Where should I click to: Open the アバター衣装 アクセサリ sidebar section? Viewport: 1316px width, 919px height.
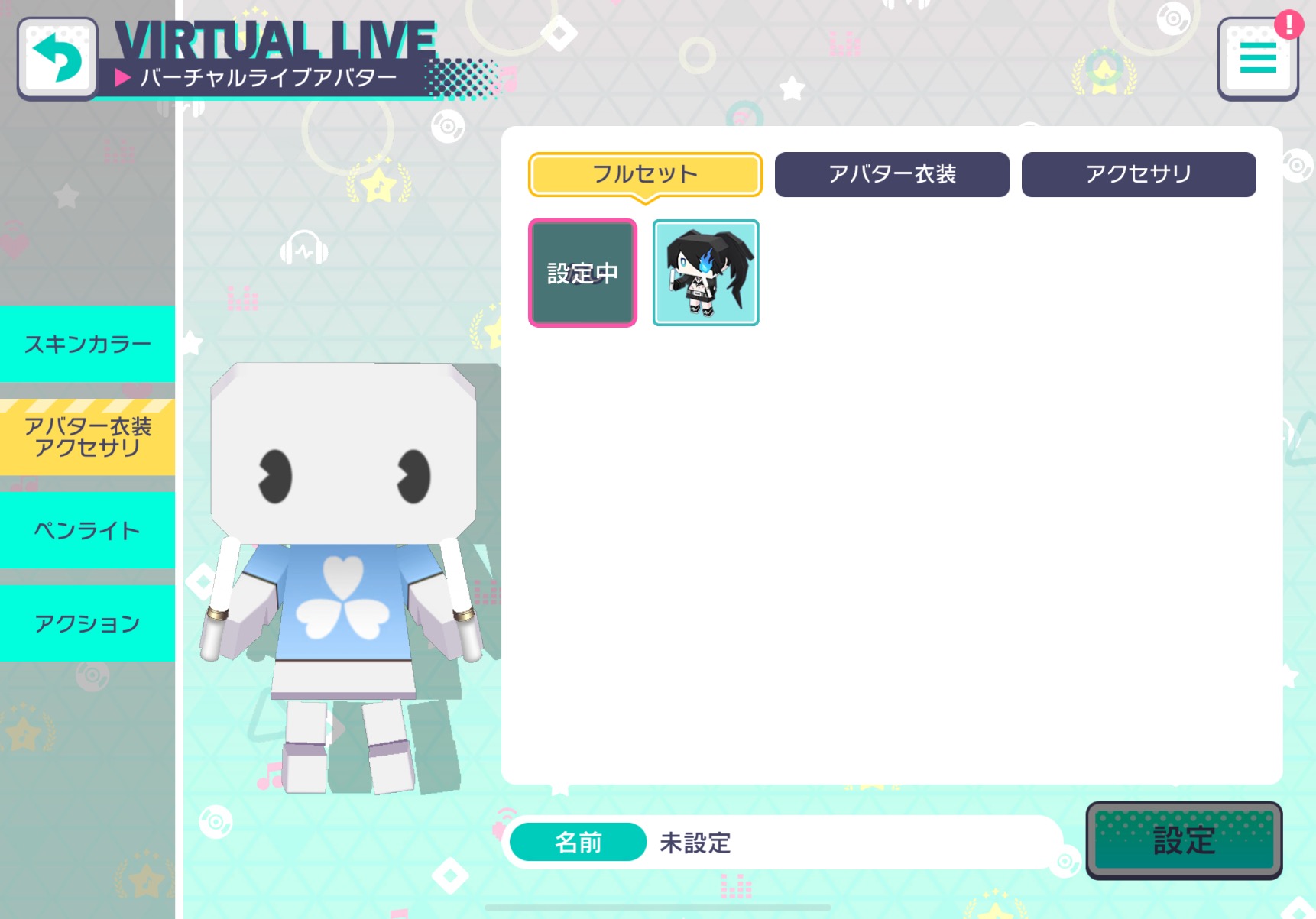coord(87,437)
